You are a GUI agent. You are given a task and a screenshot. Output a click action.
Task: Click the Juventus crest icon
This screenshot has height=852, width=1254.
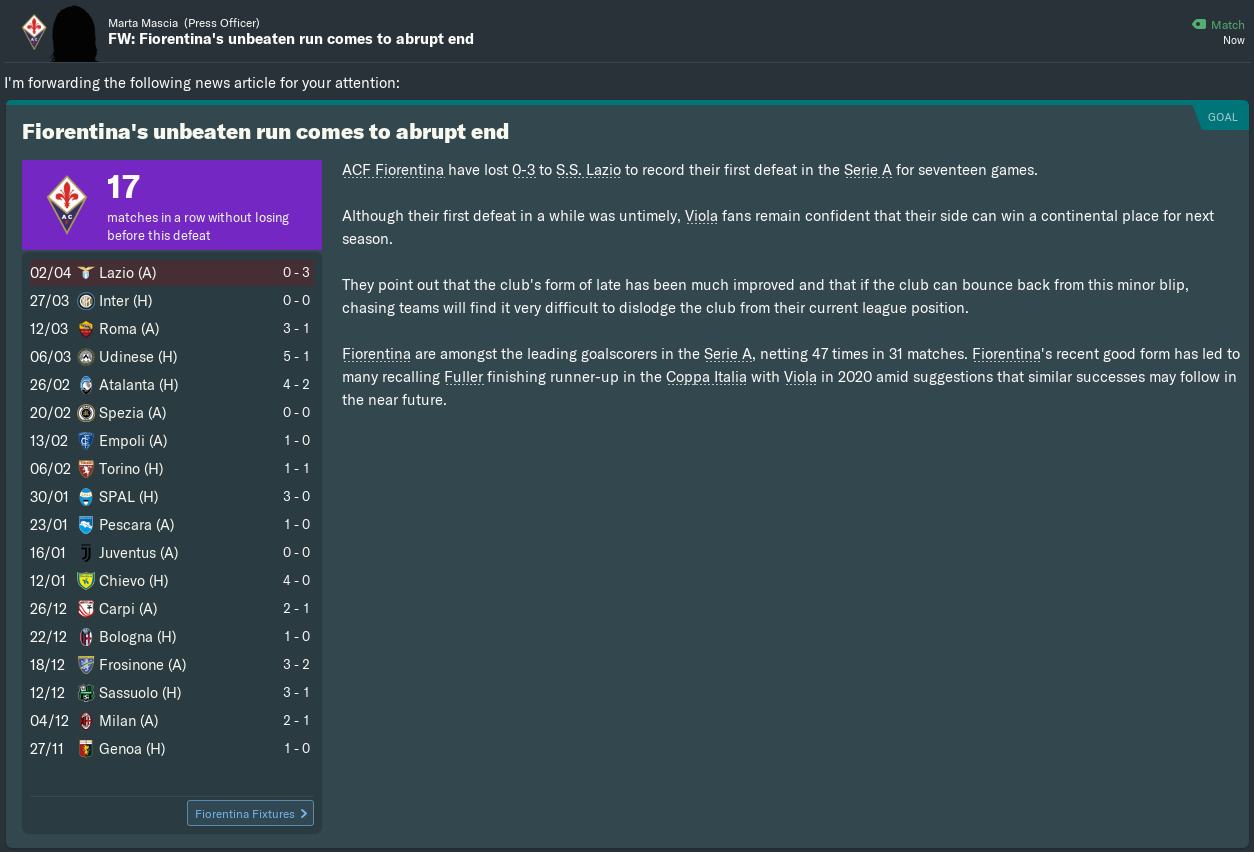86,553
